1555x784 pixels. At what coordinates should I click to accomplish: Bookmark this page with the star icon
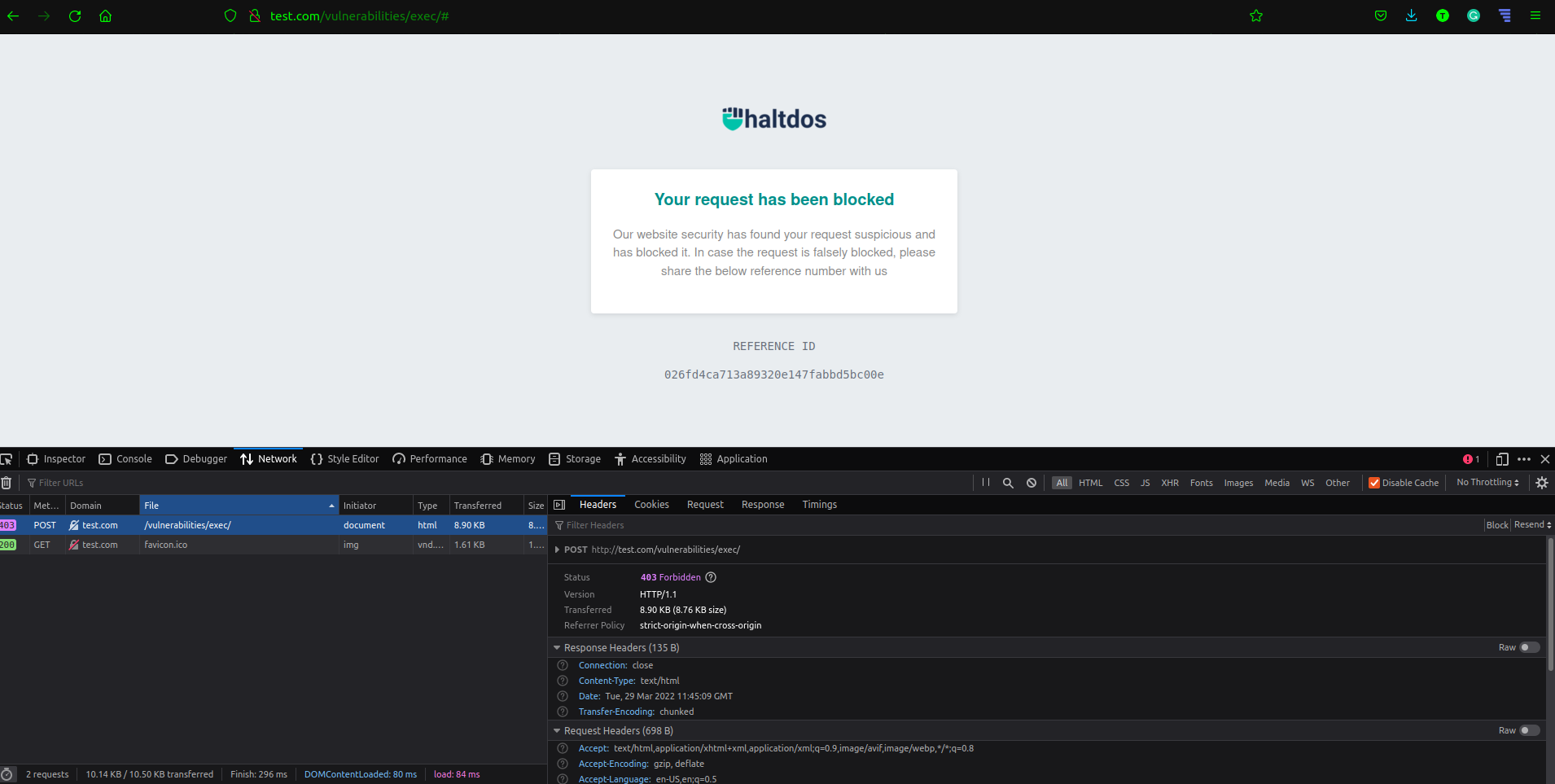tap(1256, 15)
